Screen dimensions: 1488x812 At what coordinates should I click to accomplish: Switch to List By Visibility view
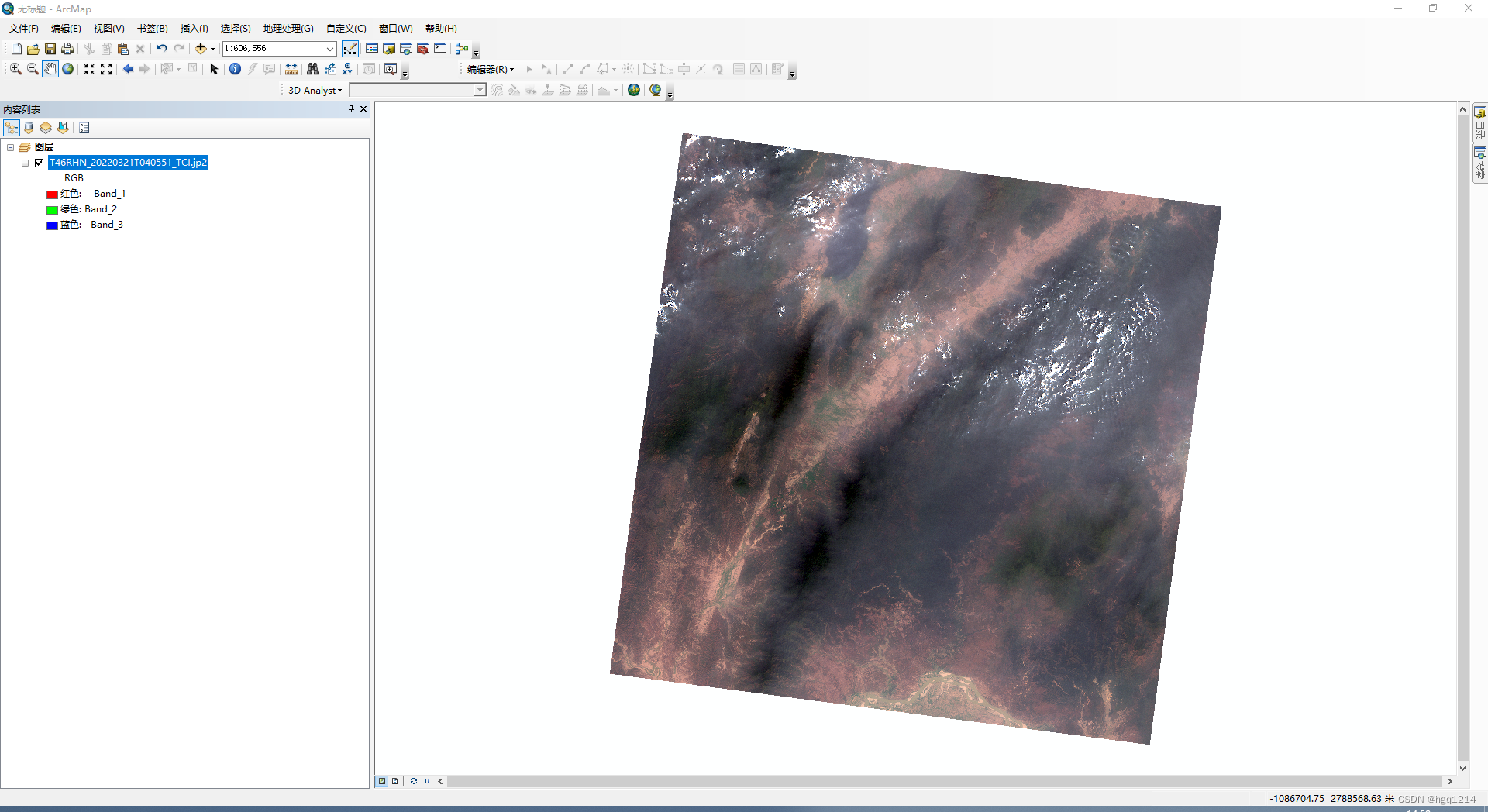46,128
